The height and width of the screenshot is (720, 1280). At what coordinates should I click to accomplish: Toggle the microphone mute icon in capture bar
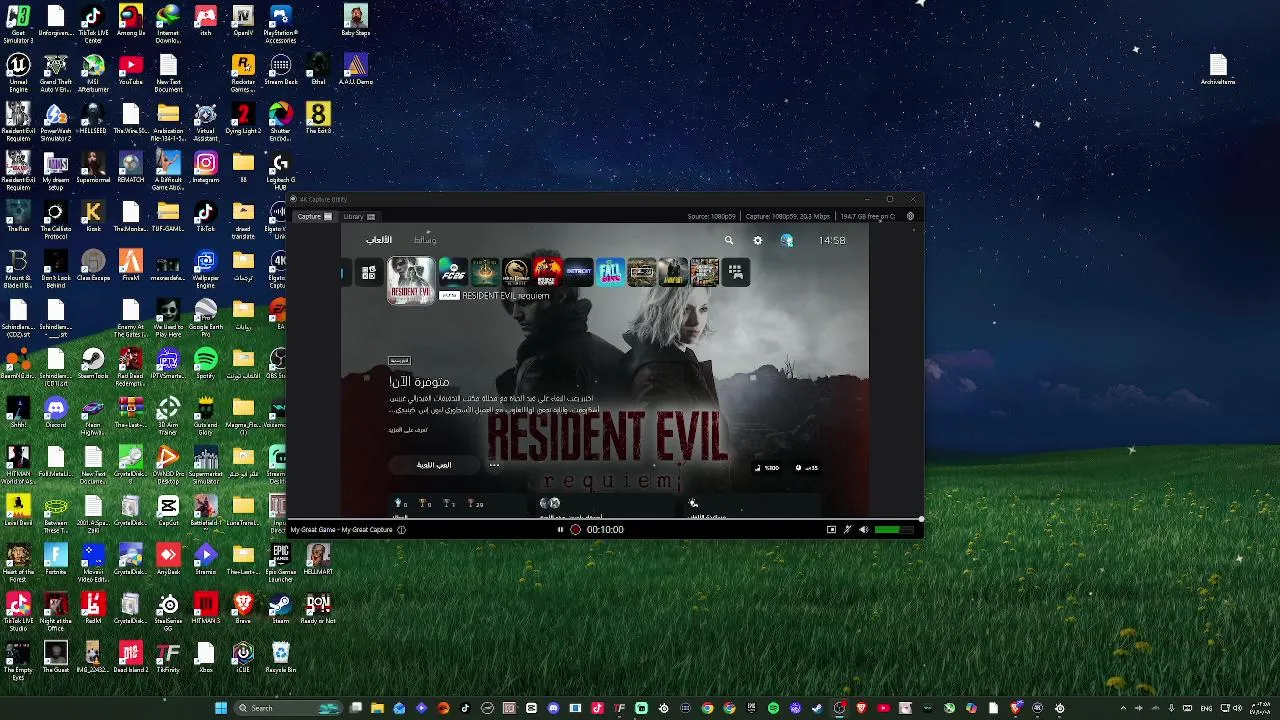[847, 530]
